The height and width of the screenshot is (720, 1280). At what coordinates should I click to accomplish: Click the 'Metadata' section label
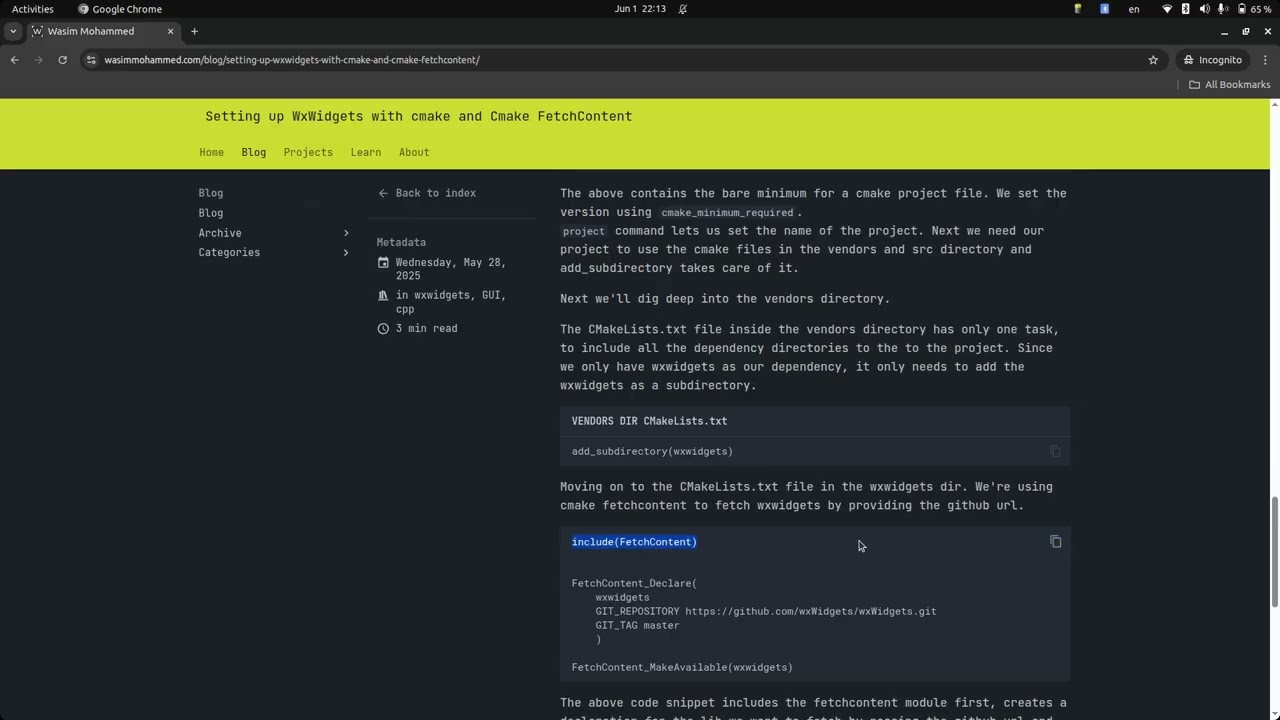click(x=401, y=242)
